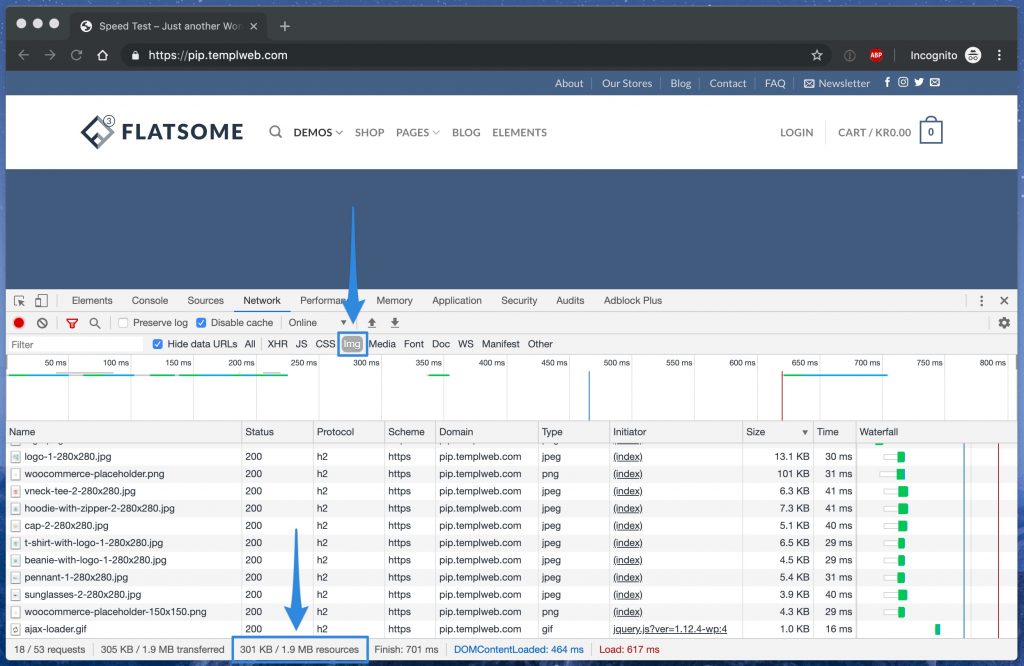1024x666 pixels.
Task: Open Network settings gear
Action: pyautogui.click(x=1004, y=323)
